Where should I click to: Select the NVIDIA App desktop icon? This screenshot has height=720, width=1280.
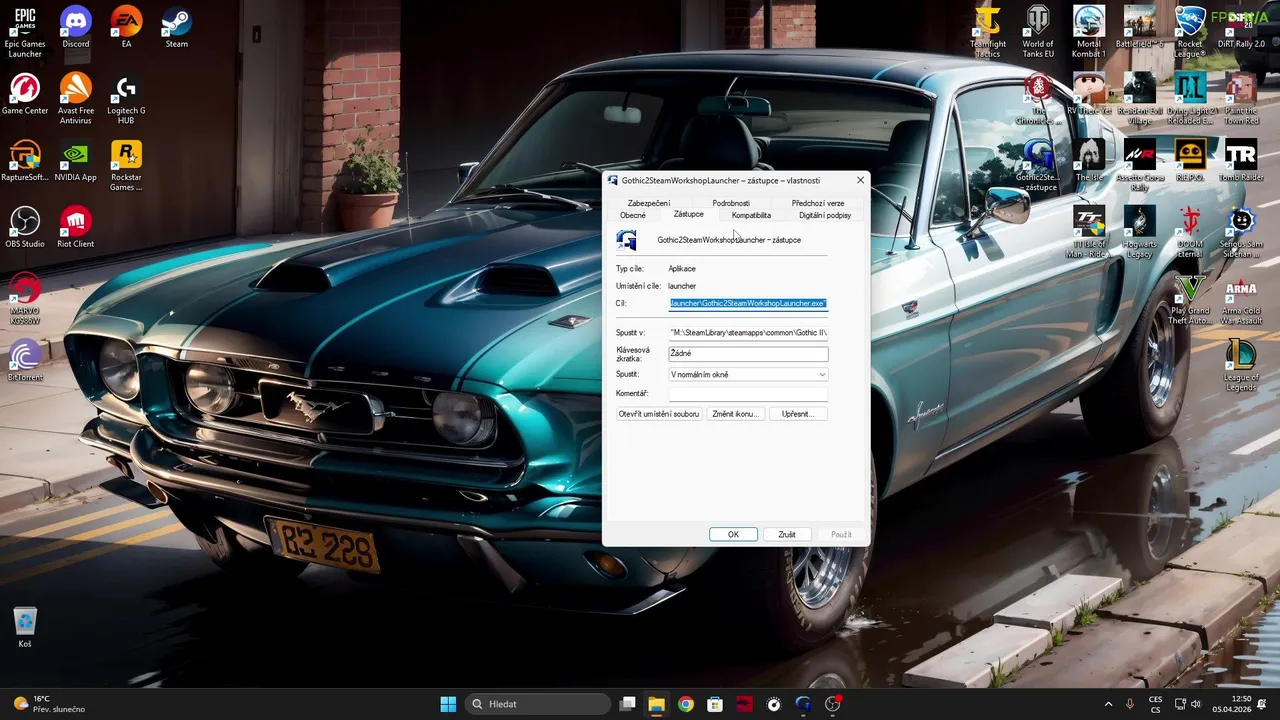[76, 161]
